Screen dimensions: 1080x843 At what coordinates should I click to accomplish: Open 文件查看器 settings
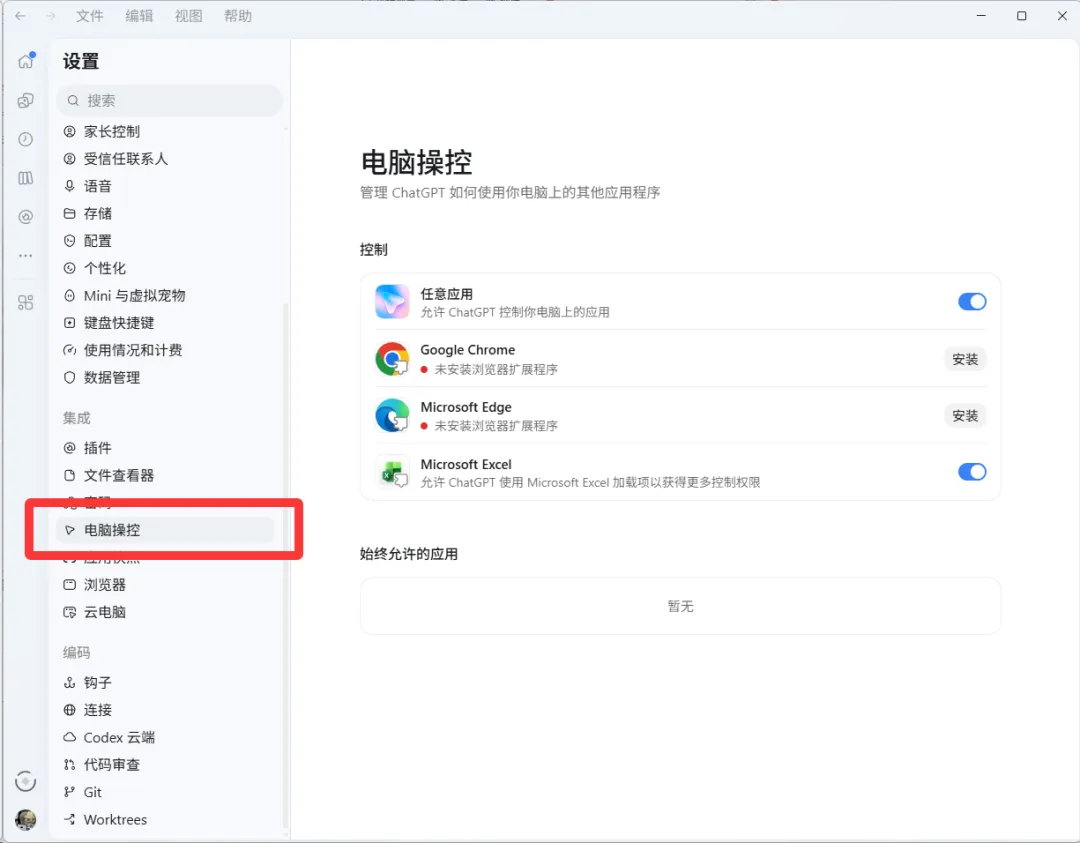click(165, 475)
